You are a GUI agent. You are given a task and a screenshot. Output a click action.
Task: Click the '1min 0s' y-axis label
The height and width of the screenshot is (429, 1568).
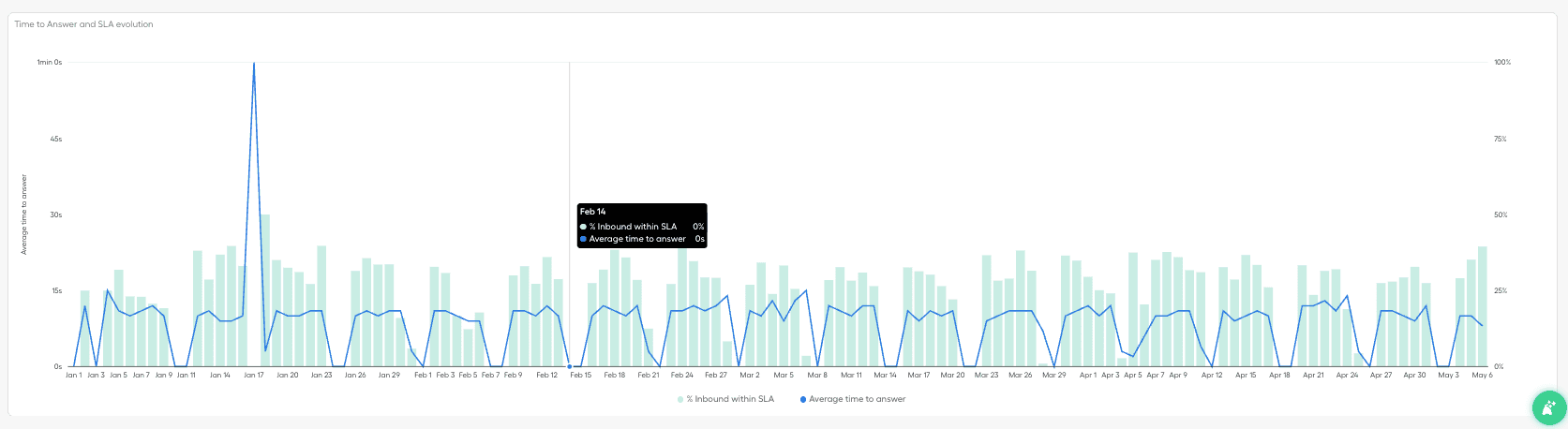(x=50, y=63)
